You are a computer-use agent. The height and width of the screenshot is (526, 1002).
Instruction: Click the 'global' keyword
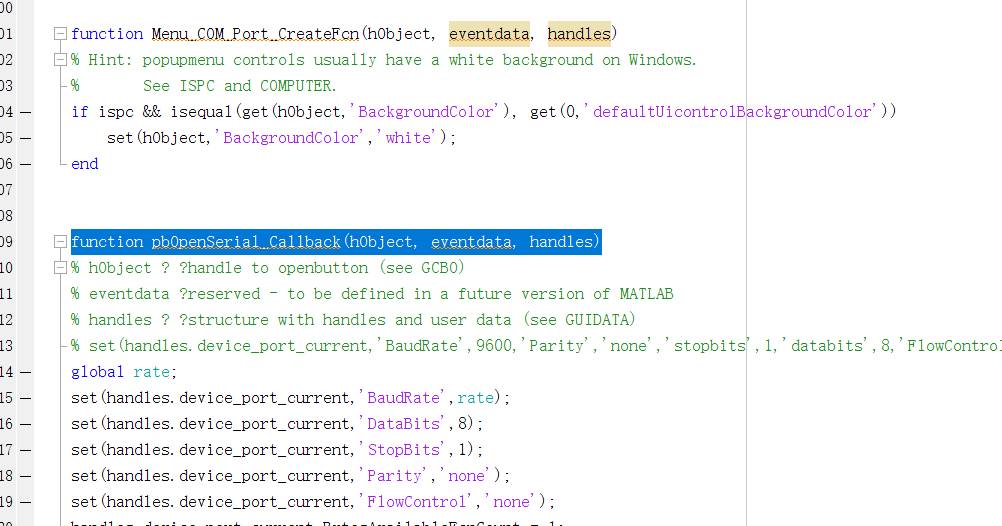[x=97, y=372]
